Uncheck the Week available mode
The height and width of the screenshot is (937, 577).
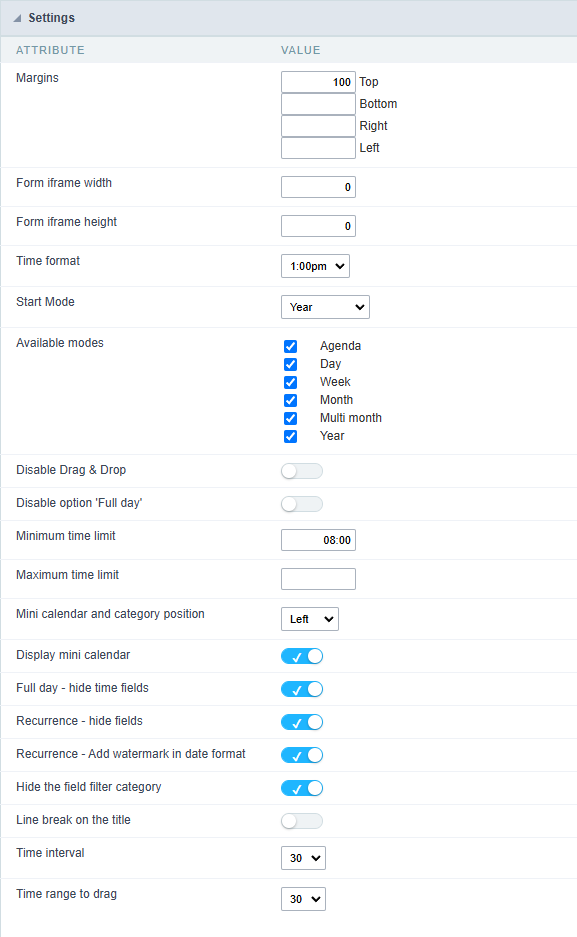pyautogui.click(x=290, y=381)
